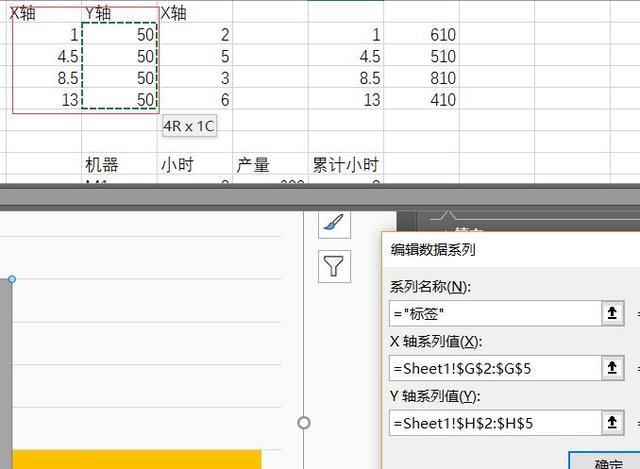The width and height of the screenshot is (640, 469).
Task: Open the chart filters funnel button
Action: click(334, 266)
